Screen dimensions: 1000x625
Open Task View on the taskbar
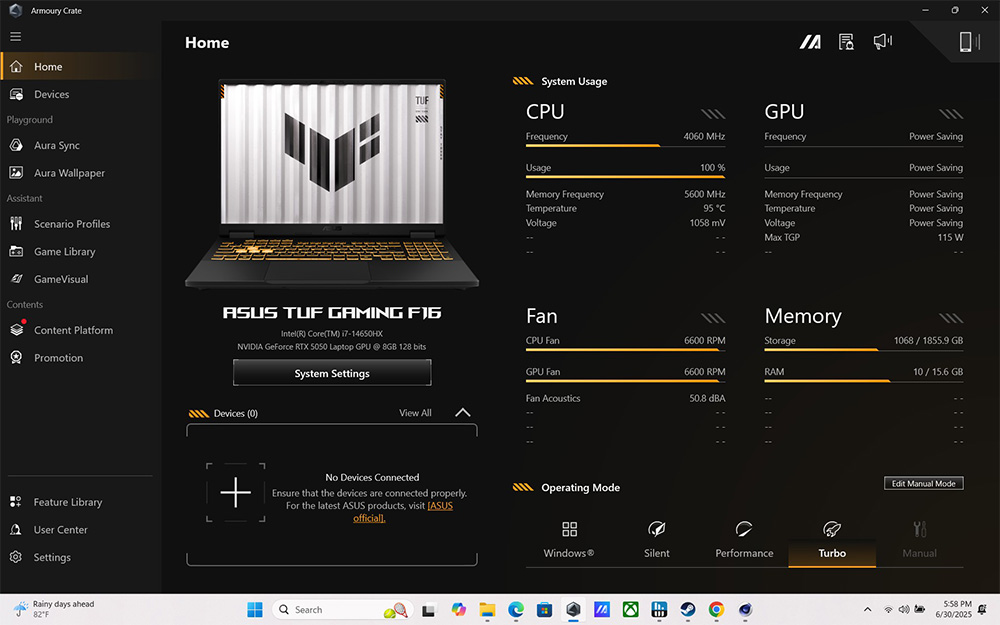coord(429,610)
